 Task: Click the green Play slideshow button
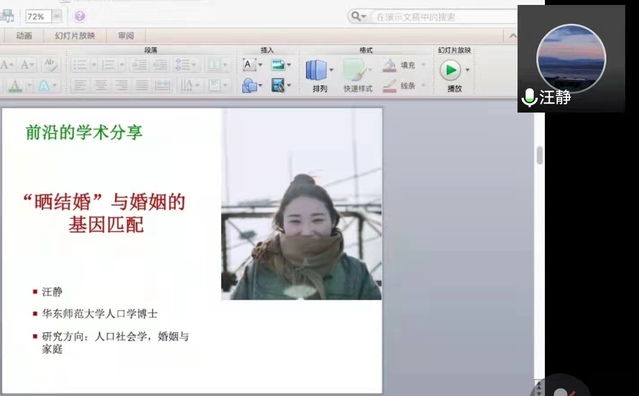450,70
